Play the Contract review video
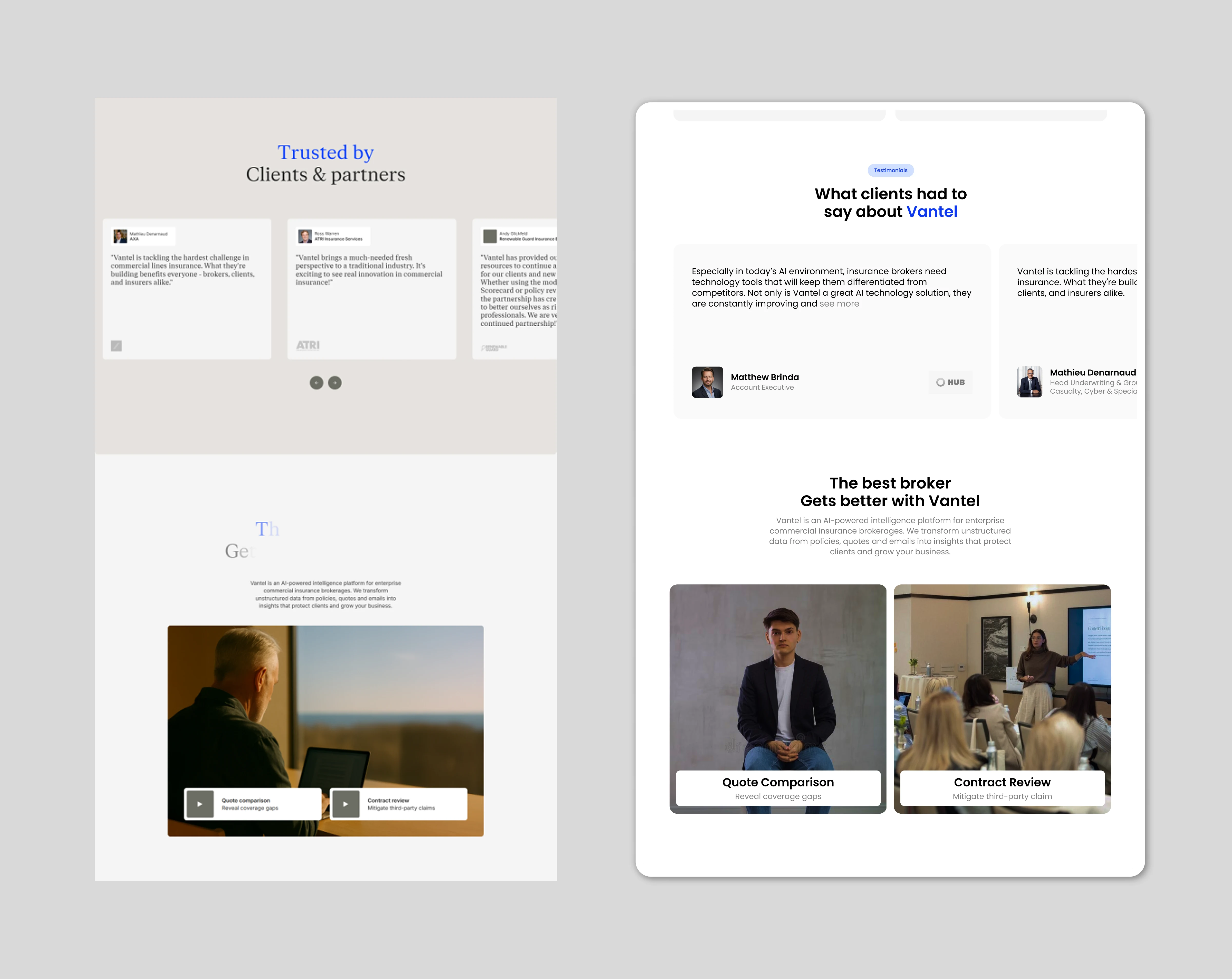Screen dimensions: 1232x979 (346, 804)
